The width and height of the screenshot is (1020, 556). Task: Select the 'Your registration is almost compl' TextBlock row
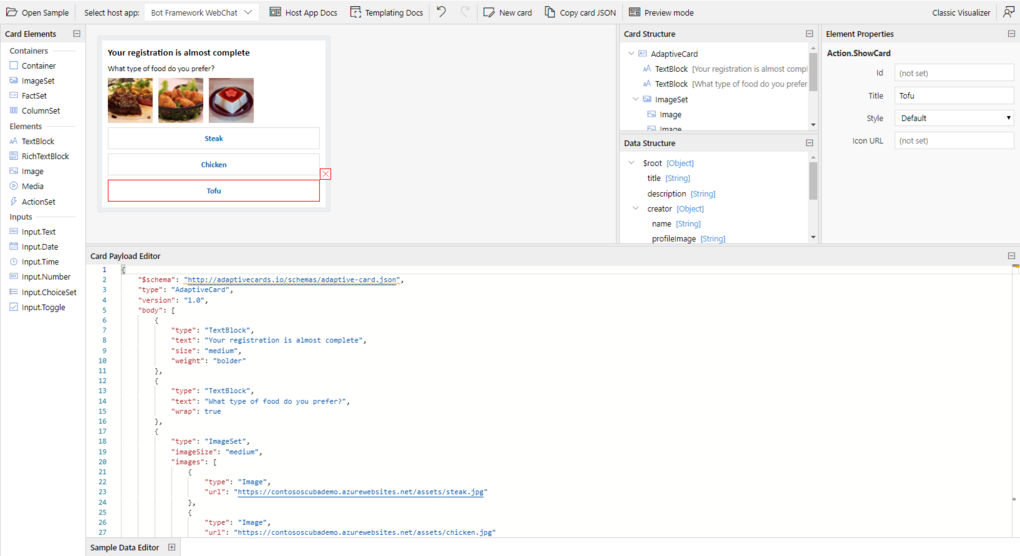[x=724, y=69]
